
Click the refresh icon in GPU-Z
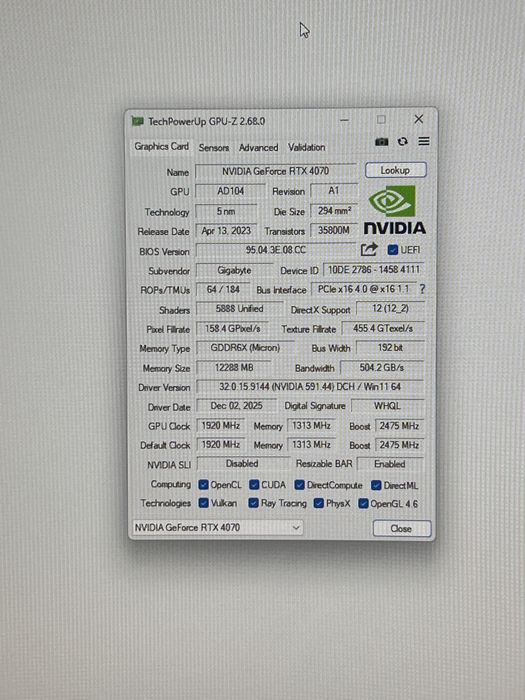tap(403, 142)
